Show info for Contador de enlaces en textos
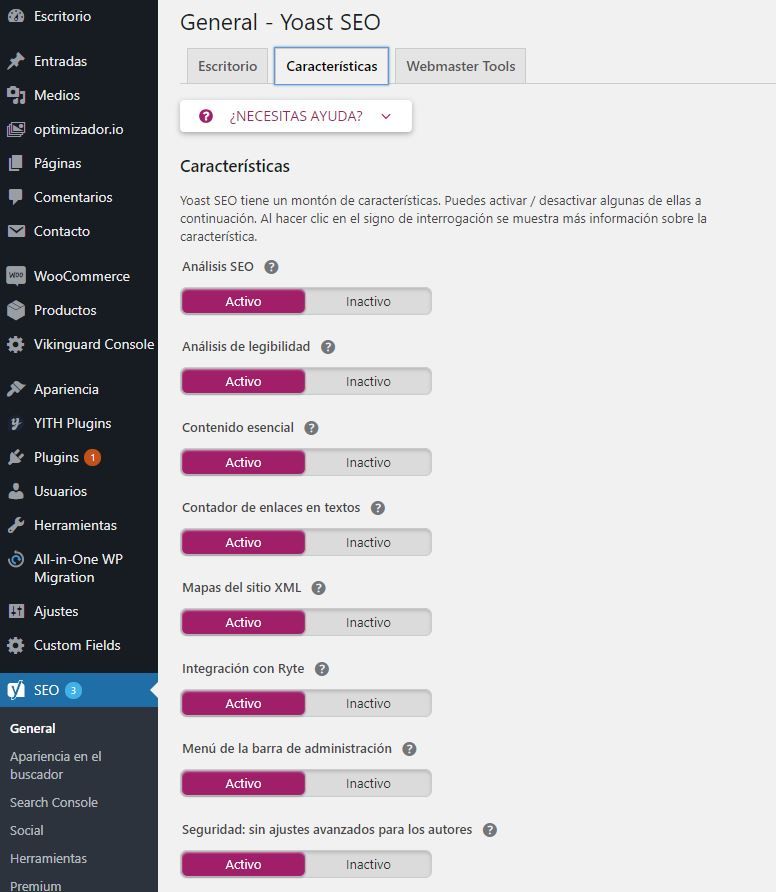The width and height of the screenshot is (776, 892). (378, 508)
